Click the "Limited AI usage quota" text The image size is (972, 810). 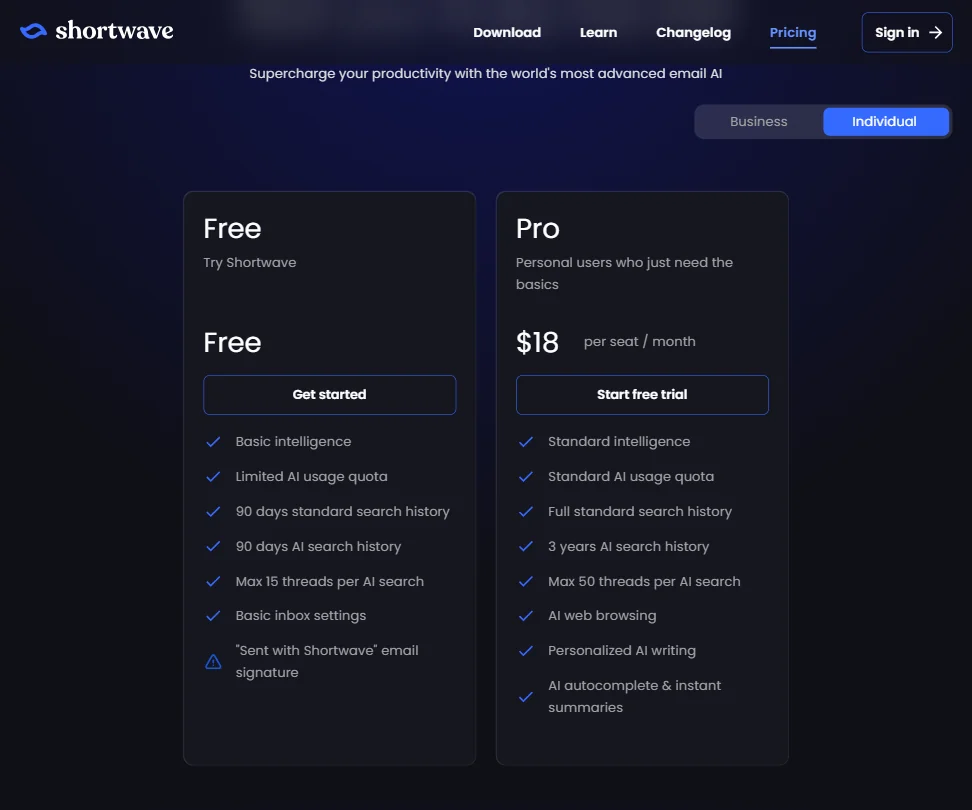[x=311, y=477]
